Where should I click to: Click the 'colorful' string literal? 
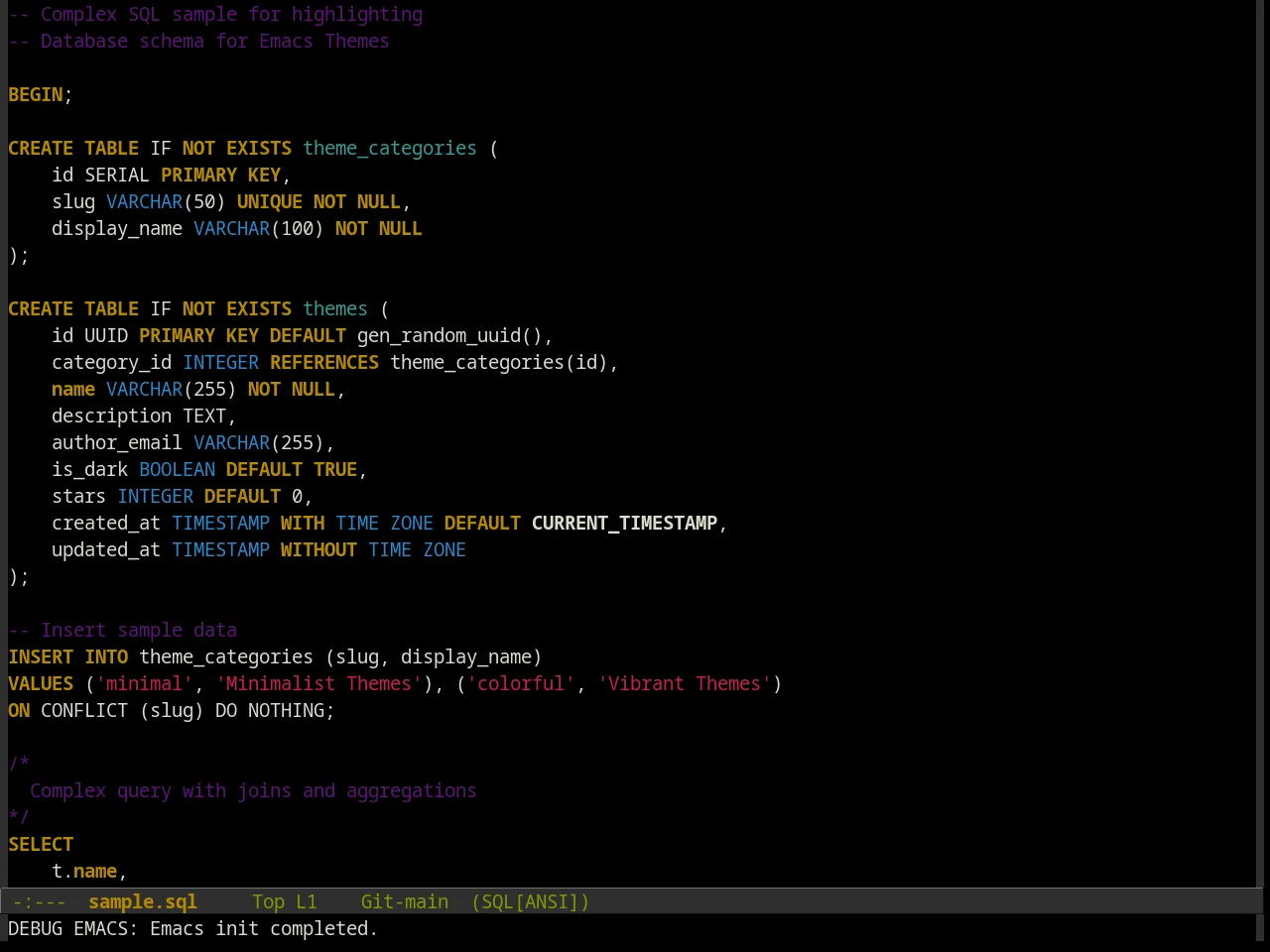pyautogui.click(x=521, y=684)
